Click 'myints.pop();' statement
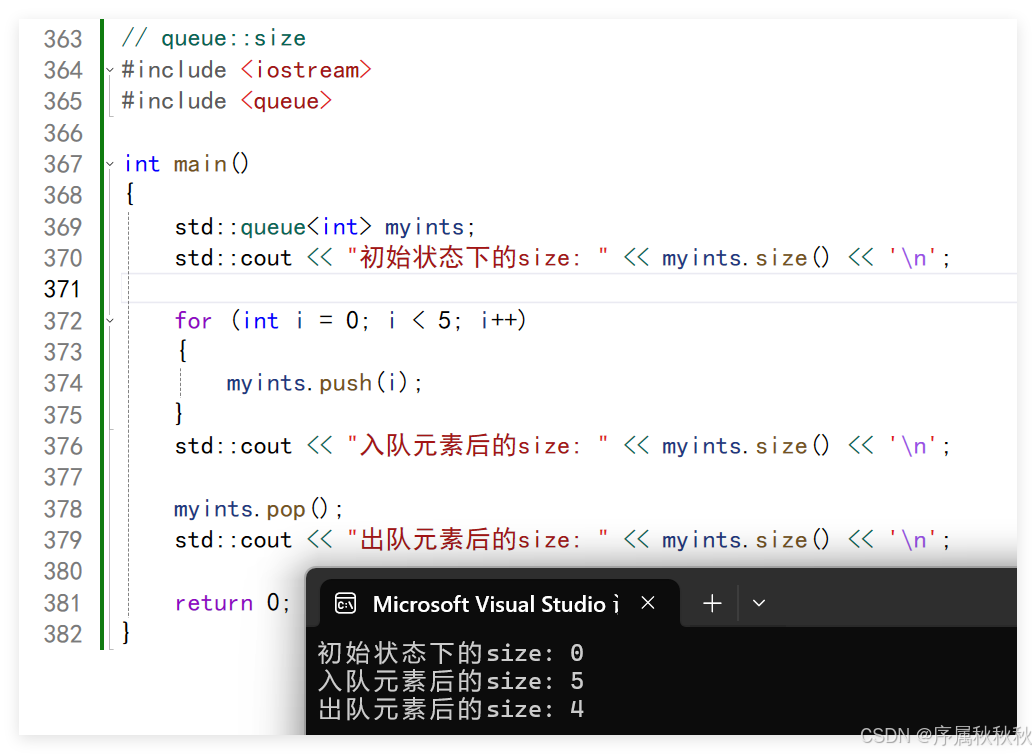Image resolution: width=1036 pixels, height=754 pixels. pyautogui.click(x=258, y=509)
